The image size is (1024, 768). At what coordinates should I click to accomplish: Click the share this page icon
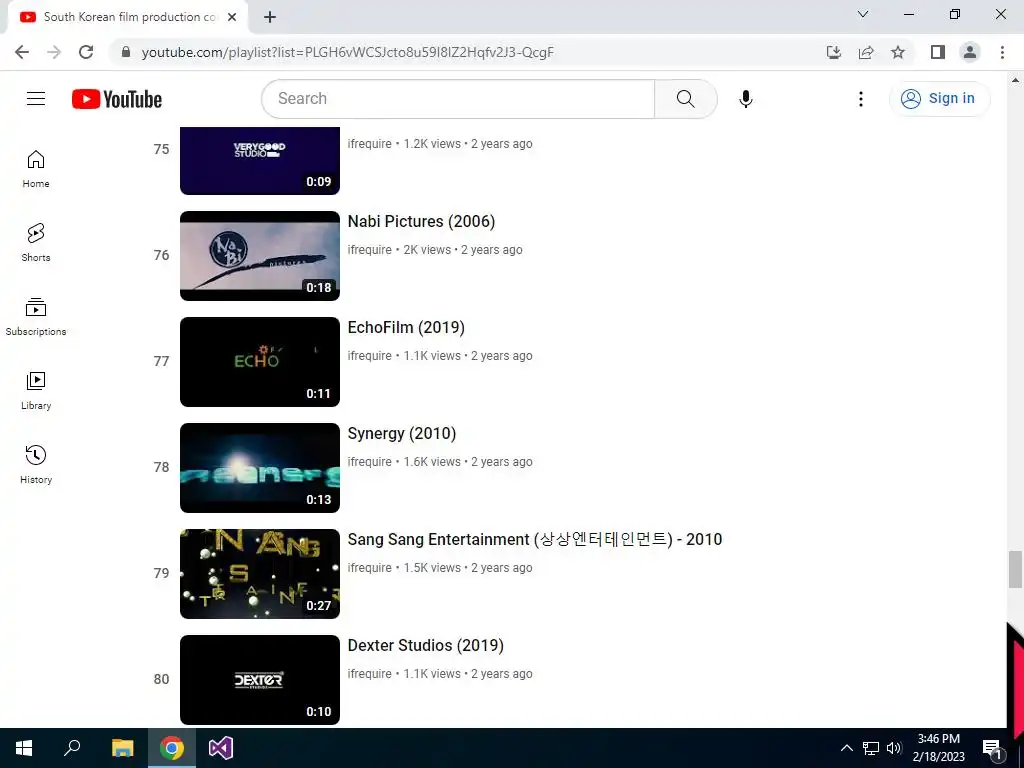[866, 52]
